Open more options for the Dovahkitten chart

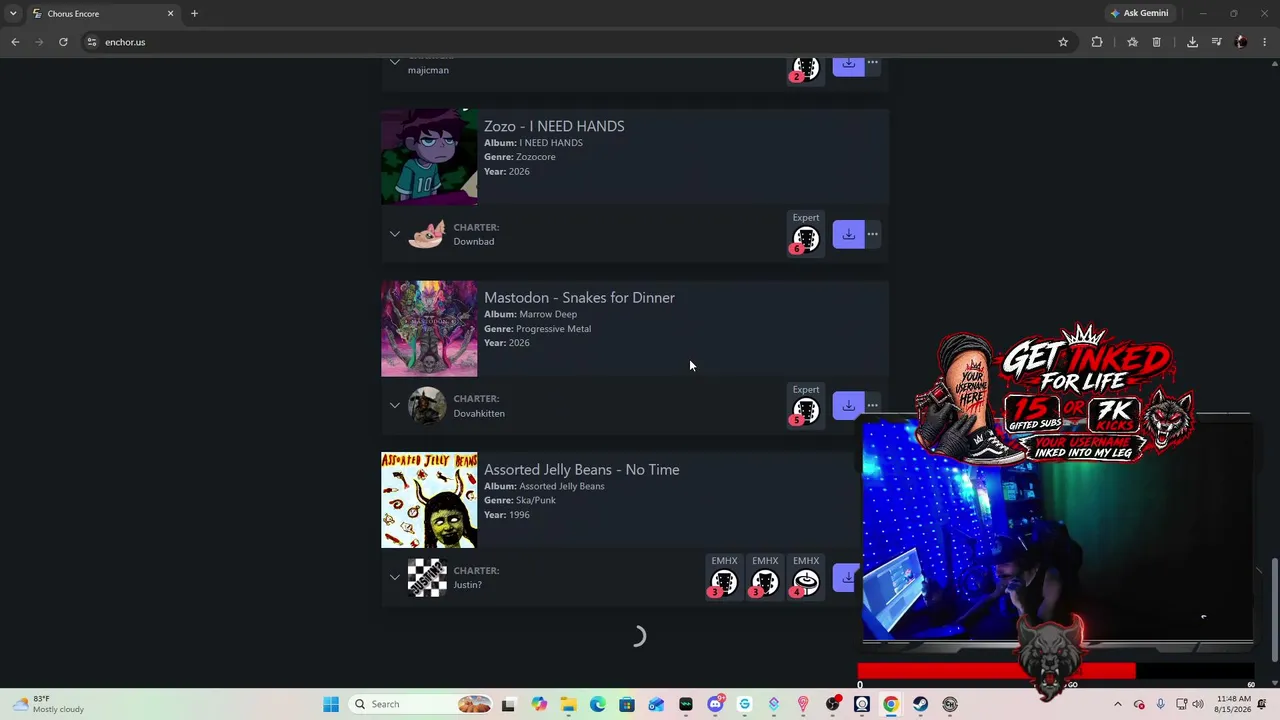(873, 405)
